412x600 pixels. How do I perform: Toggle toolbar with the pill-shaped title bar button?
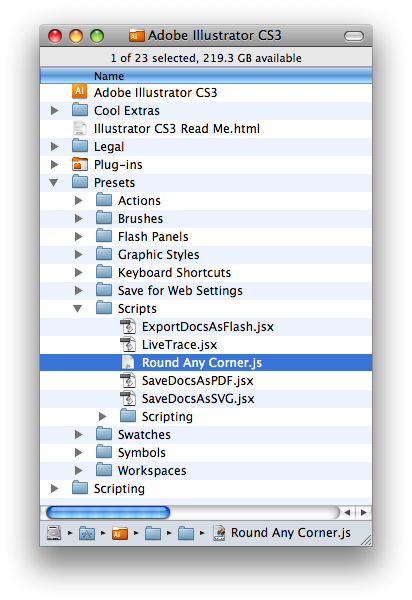point(353,36)
